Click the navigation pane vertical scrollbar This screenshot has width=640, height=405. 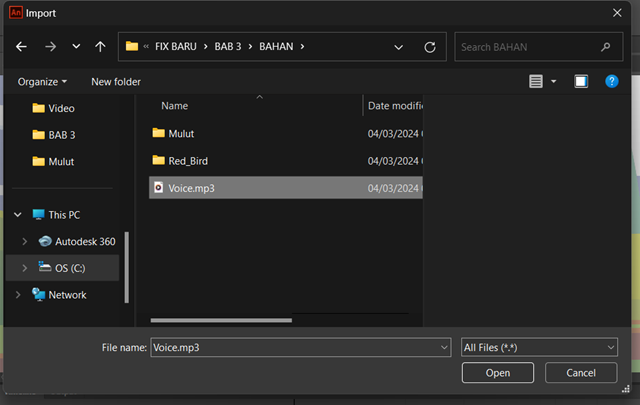[x=127, y=267]
